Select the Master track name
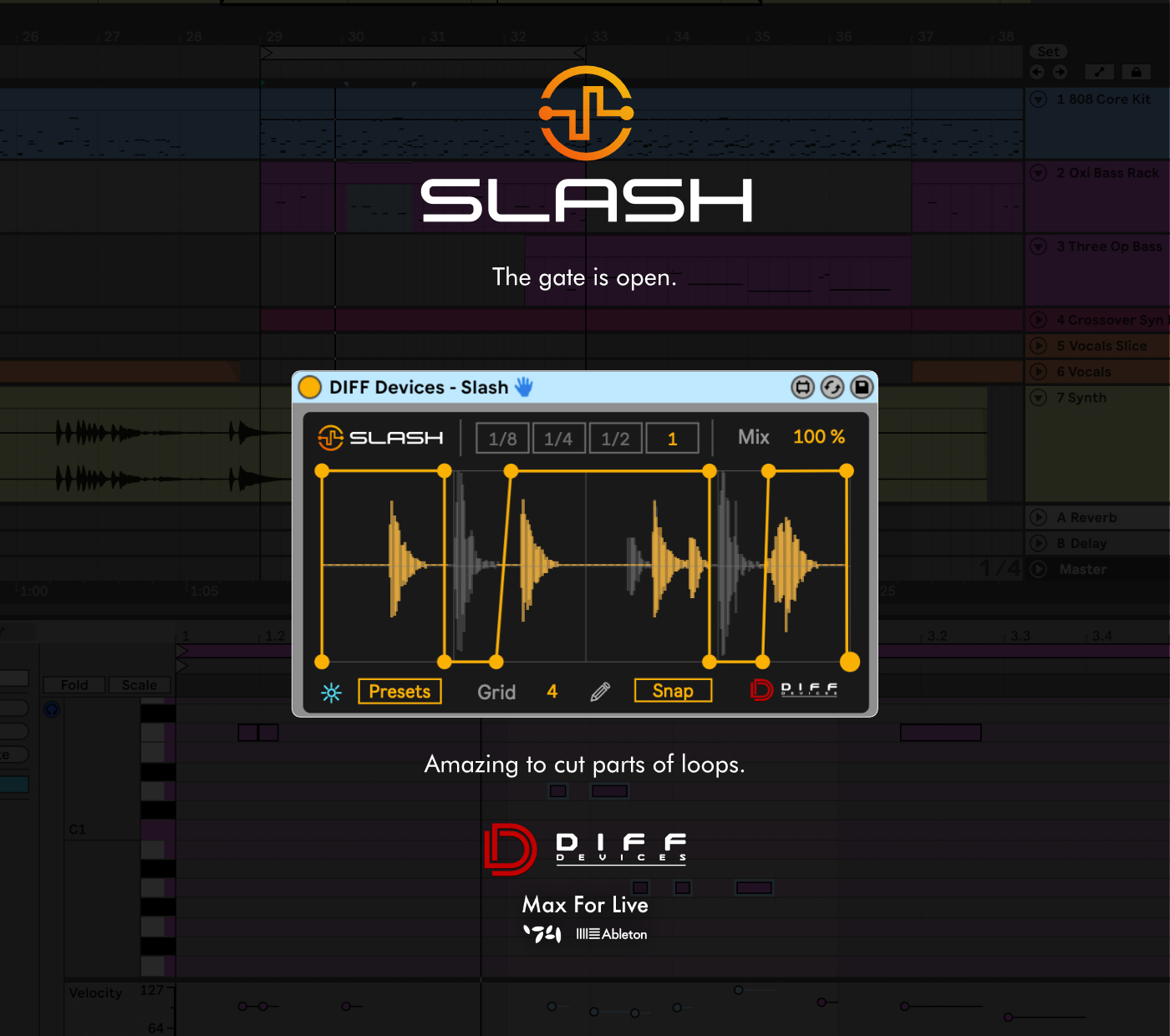Viewport: 1170px width, 1036px height. pyautogui.click(x=1083, y=570)
